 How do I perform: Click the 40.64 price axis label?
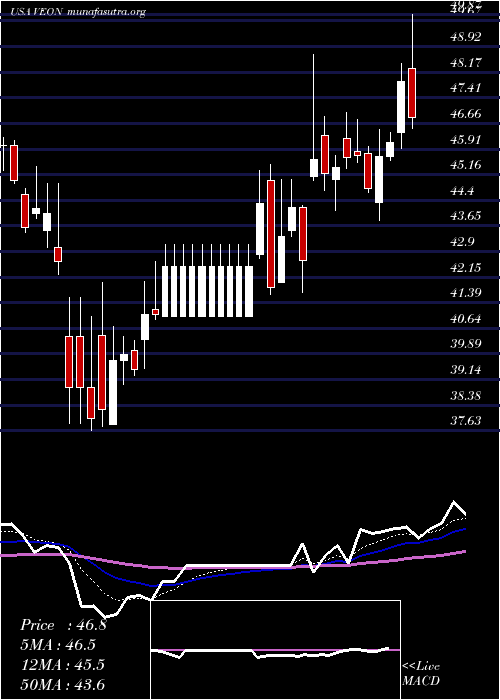pos(466,319)
